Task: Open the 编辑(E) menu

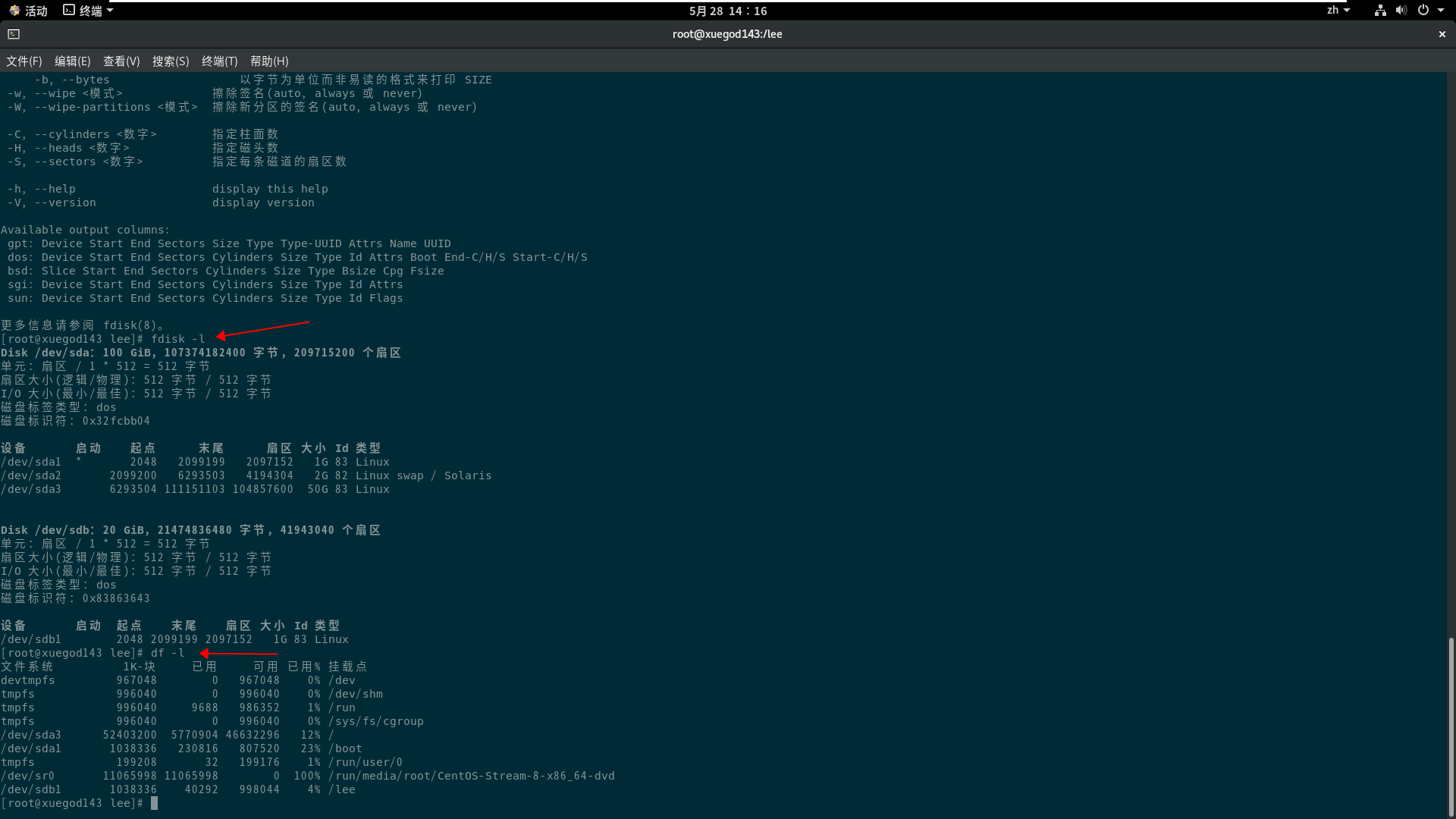Action: coord(72,61)
